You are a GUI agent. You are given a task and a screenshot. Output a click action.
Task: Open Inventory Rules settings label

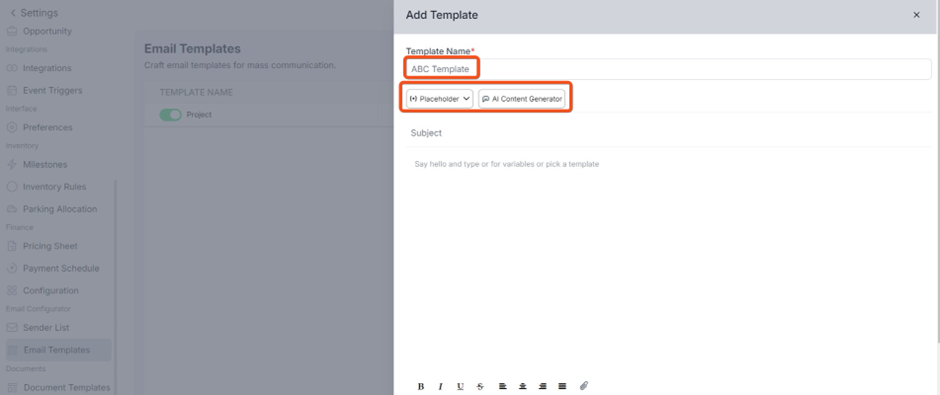(55, 187)
